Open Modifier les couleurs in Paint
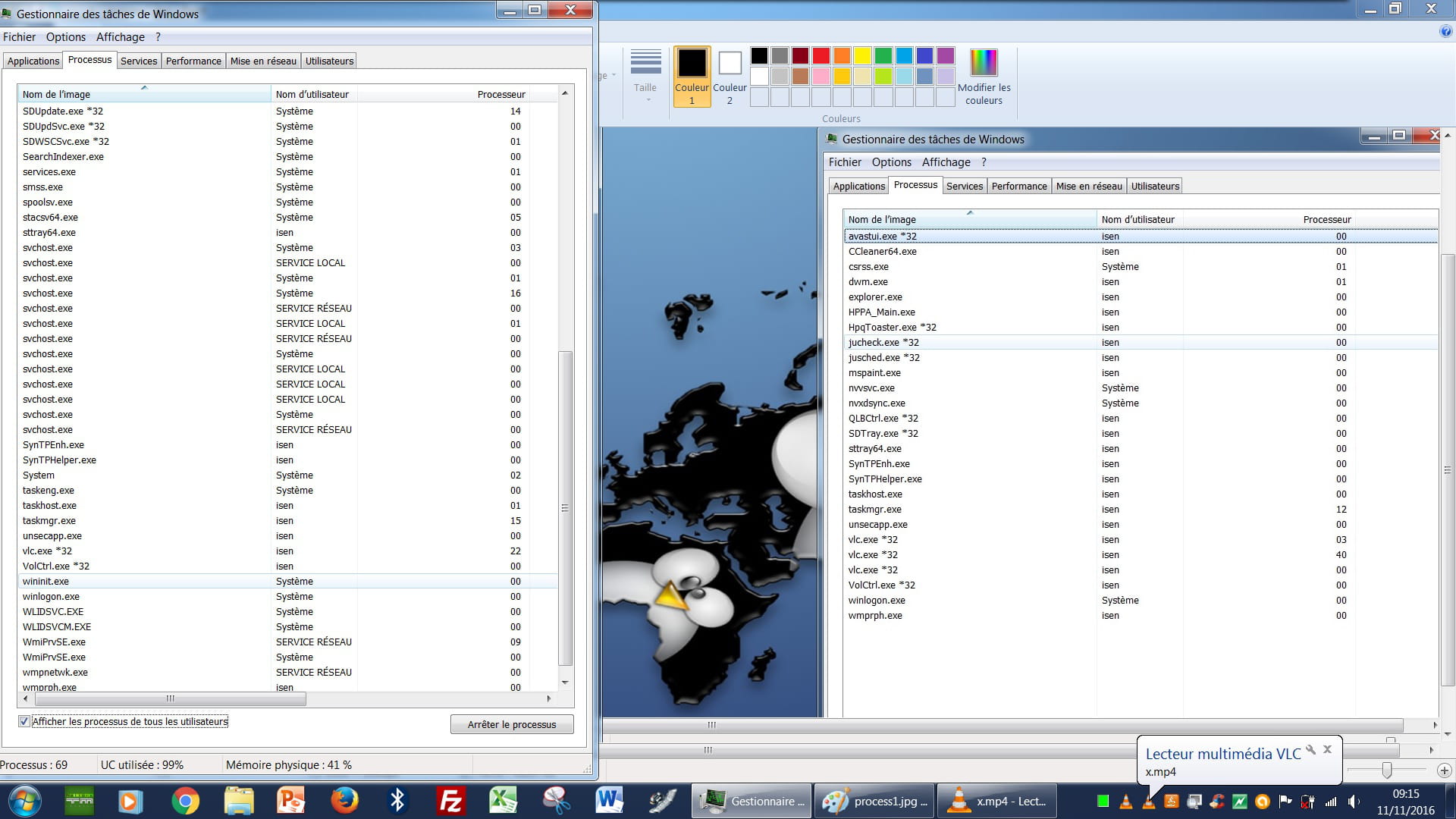This screenshot has width=1456, height=819. [984, 77]
